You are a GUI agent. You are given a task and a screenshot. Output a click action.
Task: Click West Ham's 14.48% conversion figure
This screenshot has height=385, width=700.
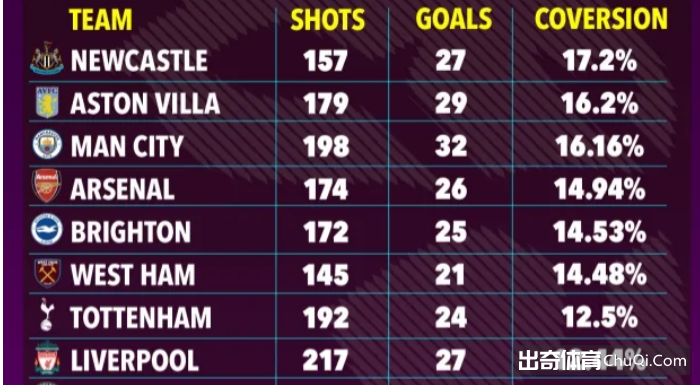pos(600,275)
